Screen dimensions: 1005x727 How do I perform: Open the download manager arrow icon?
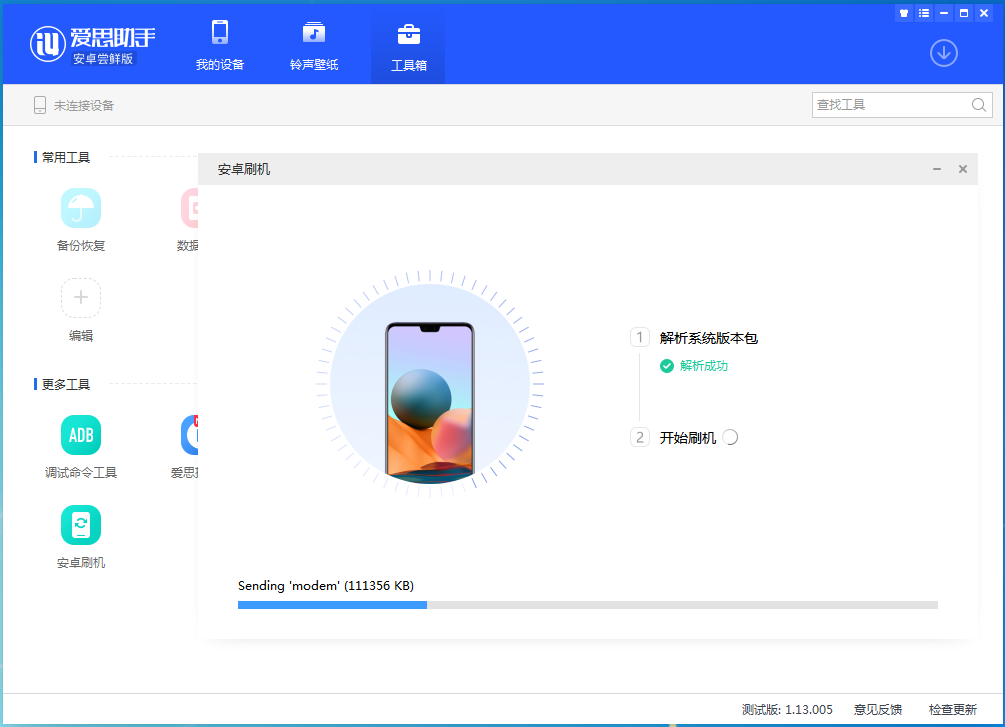pyautogui.click(x=943, y=53)
